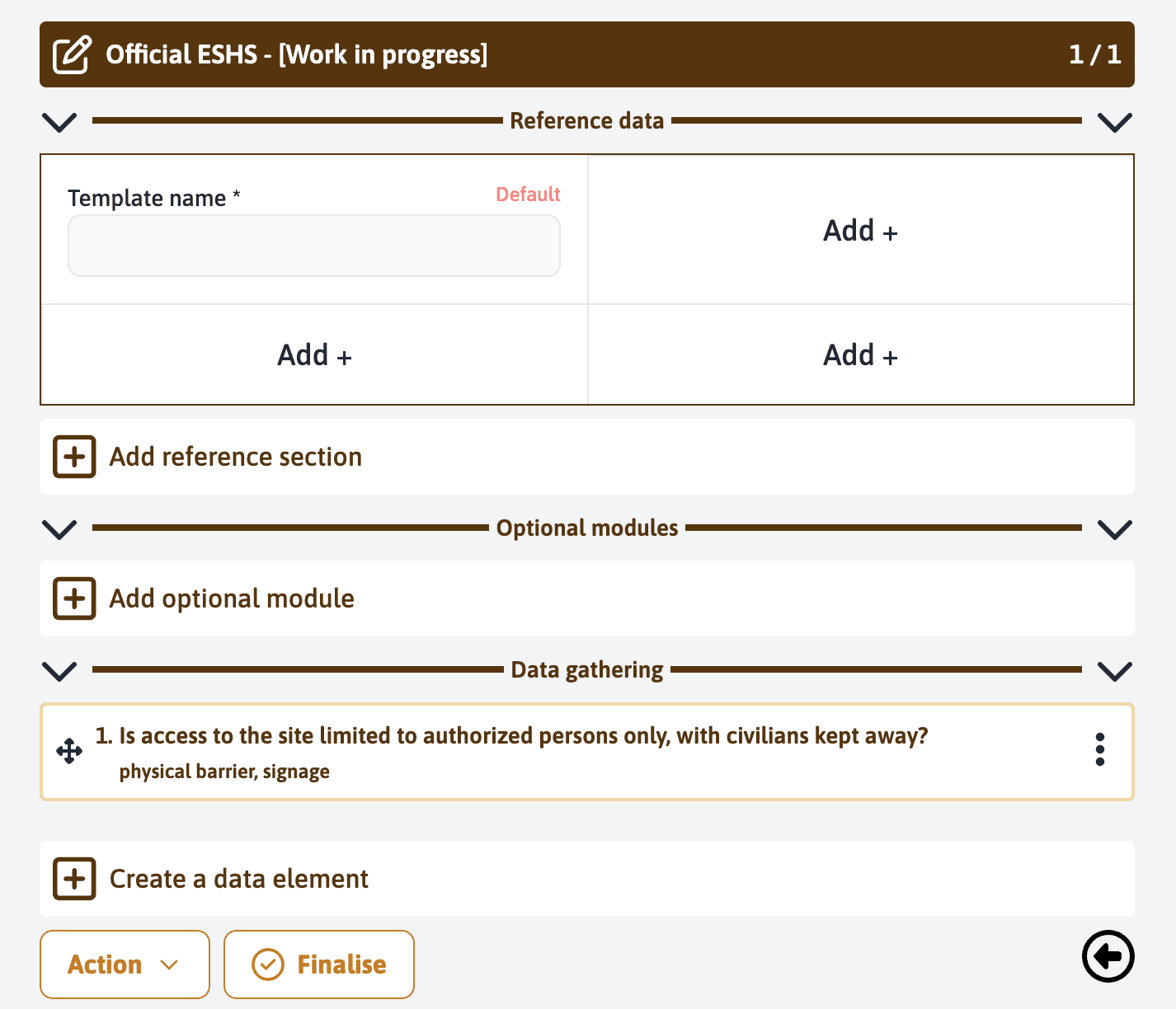Click the Template name input field
Viewport: 1176px width, 1009px height.
click(314, 246)
